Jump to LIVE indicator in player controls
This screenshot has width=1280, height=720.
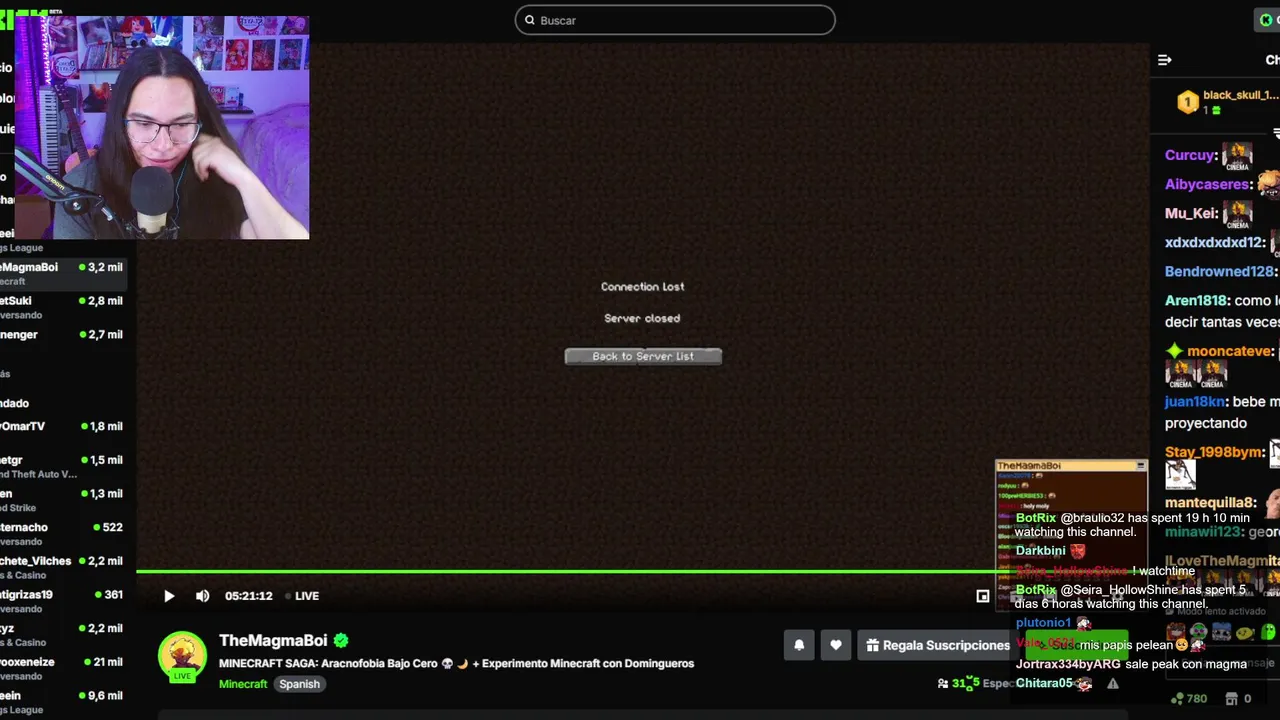pyautogui.click(x=302, y=596)
